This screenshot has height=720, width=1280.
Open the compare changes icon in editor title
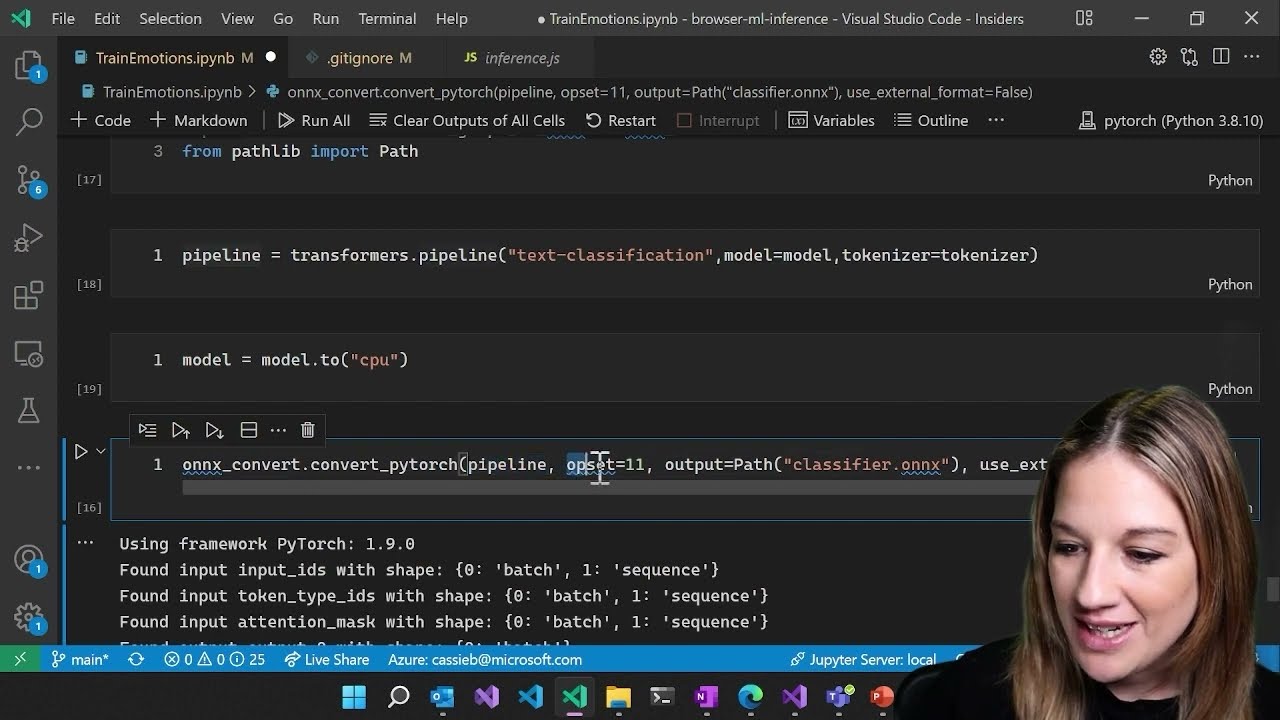pyautogui.click(x=1189, y=57)
